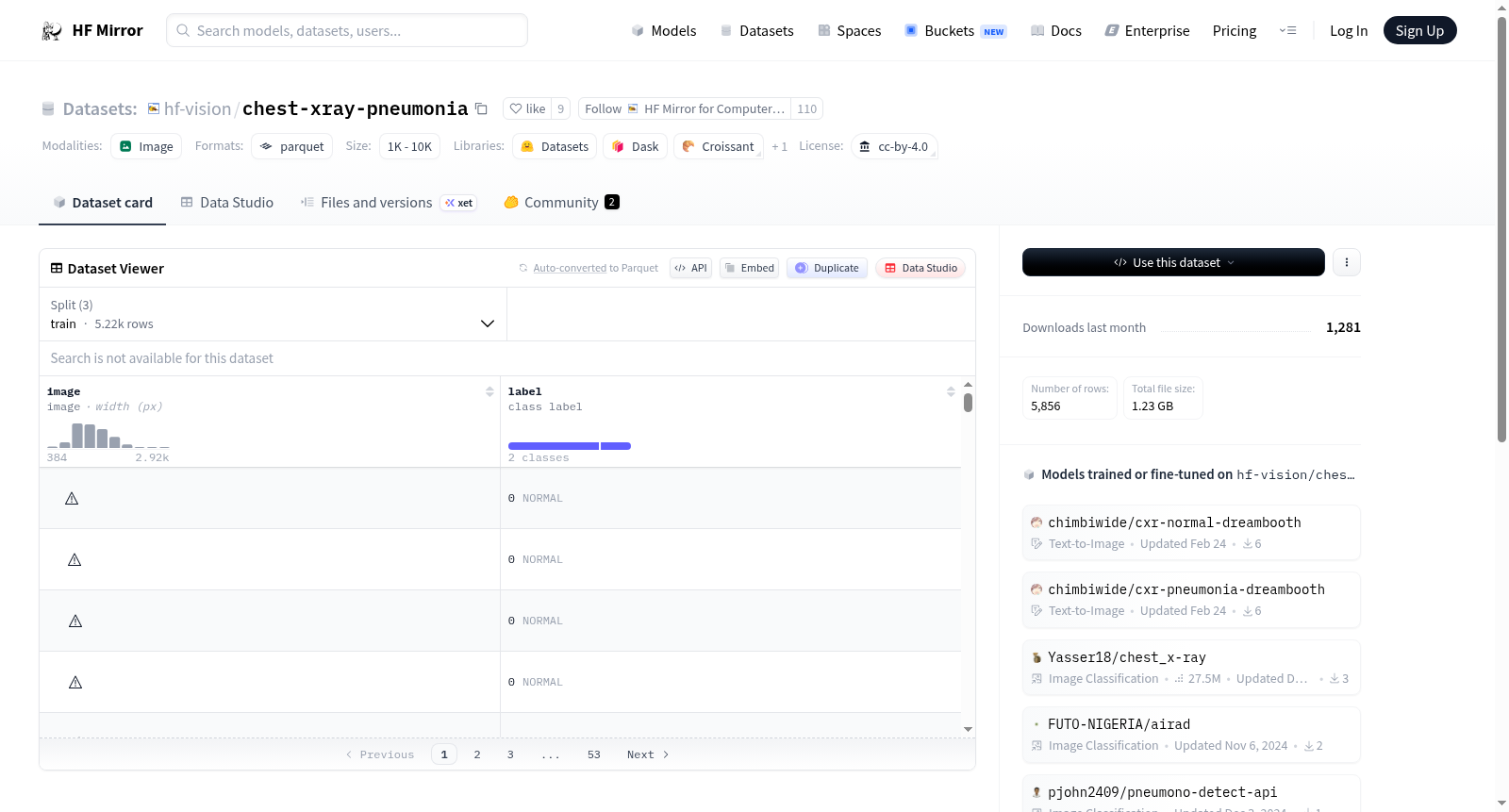Open the Use this dataset dropdown

click(x=1173, y=262)
